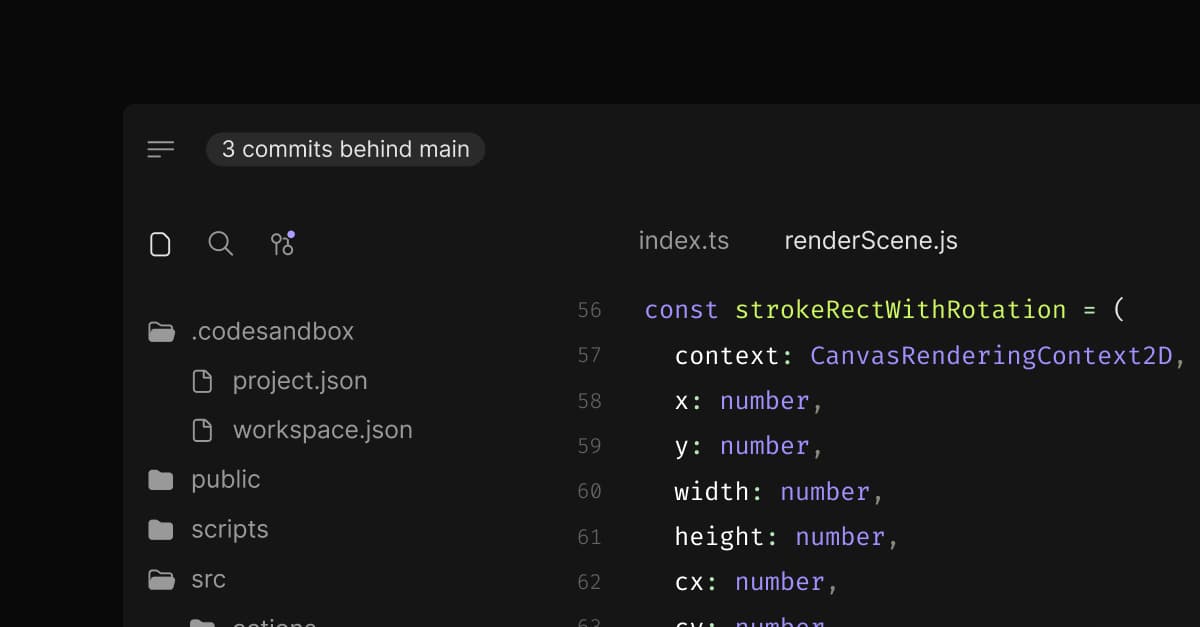Open the project.json file
1200x627 pixels.
(300, 381)
